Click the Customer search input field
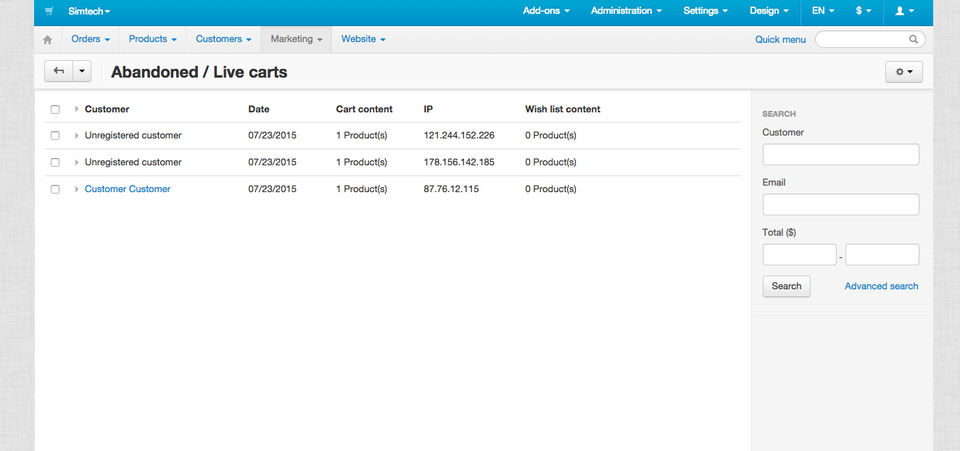 tap(841, 155)
